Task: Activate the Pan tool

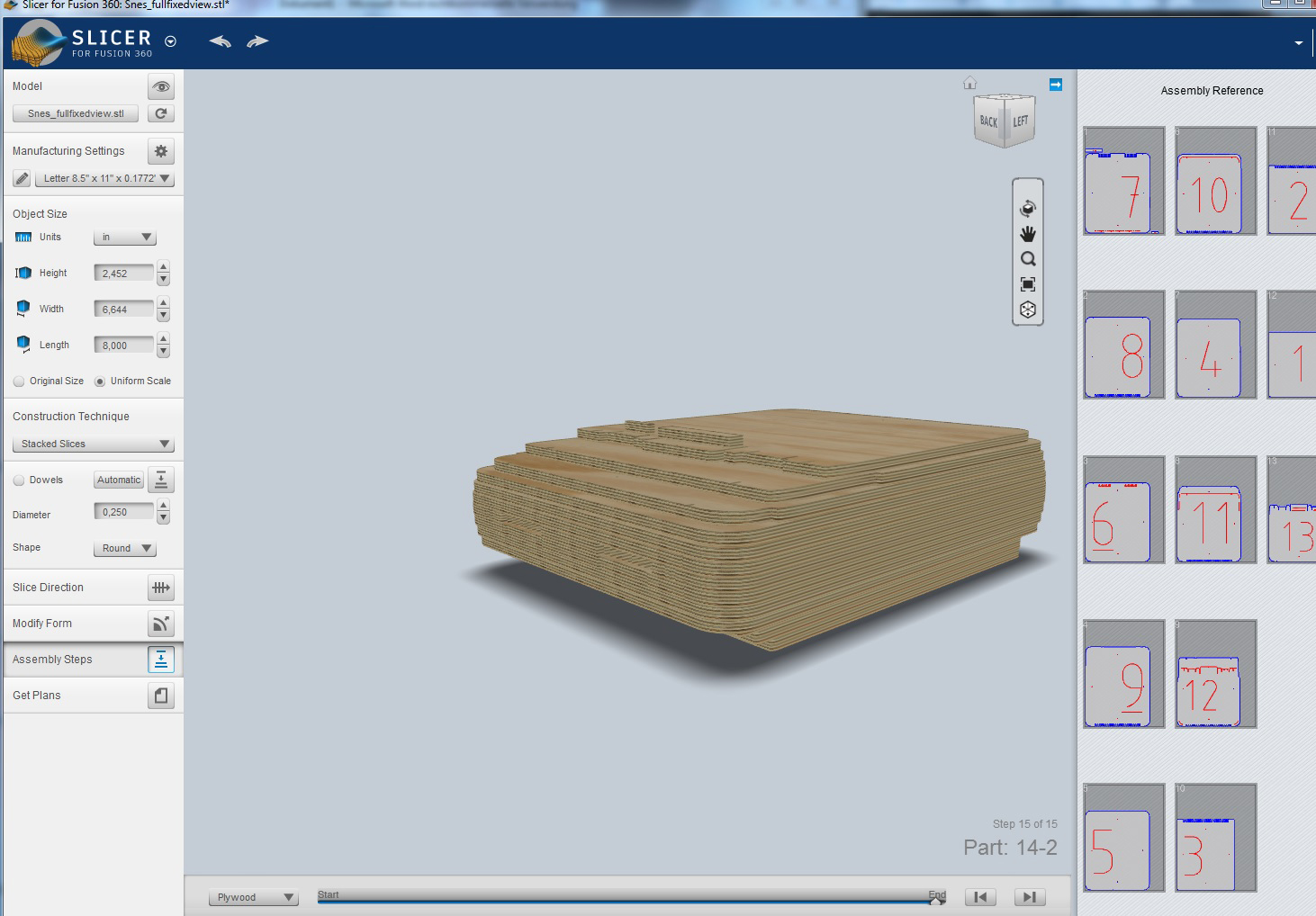Action: coord(1028,232)
